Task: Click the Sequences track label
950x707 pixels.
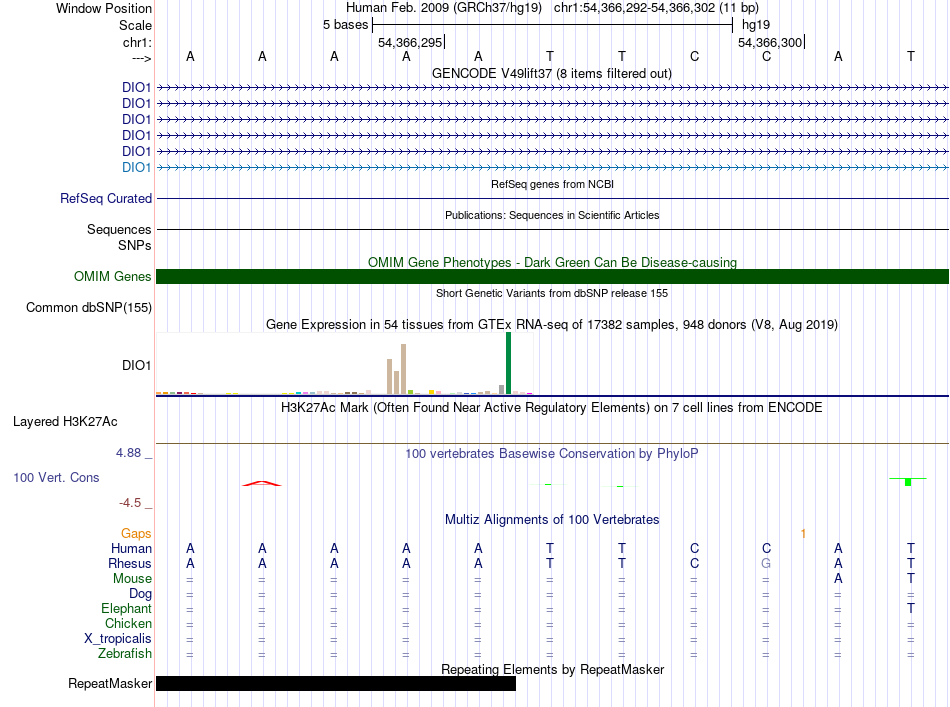Action: click(x=119, y=229)
